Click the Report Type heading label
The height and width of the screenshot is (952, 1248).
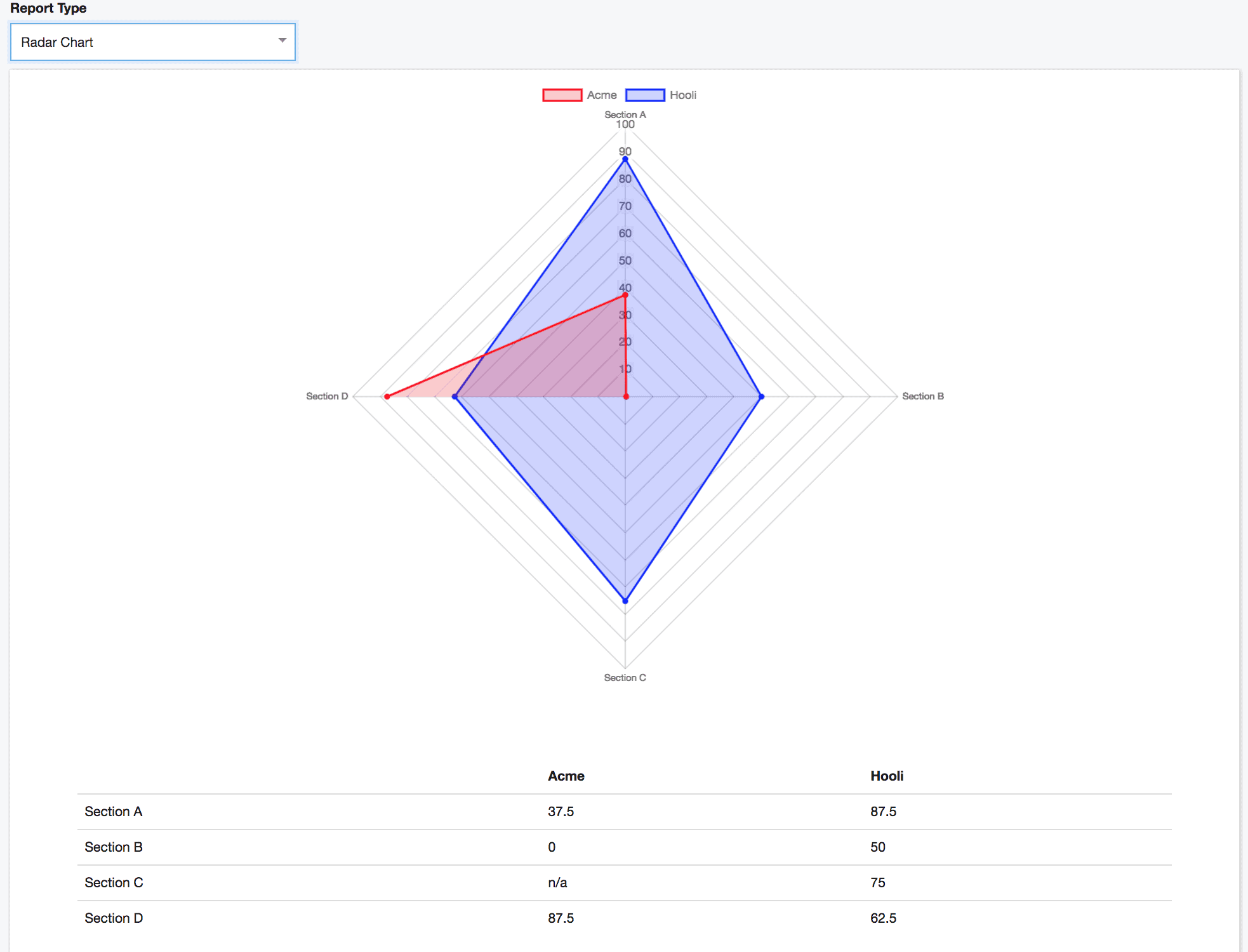click(48, 8)
